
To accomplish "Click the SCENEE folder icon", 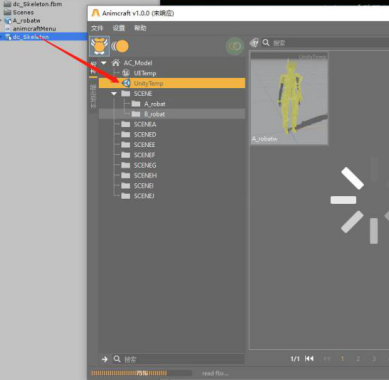I will click(126, 145).
